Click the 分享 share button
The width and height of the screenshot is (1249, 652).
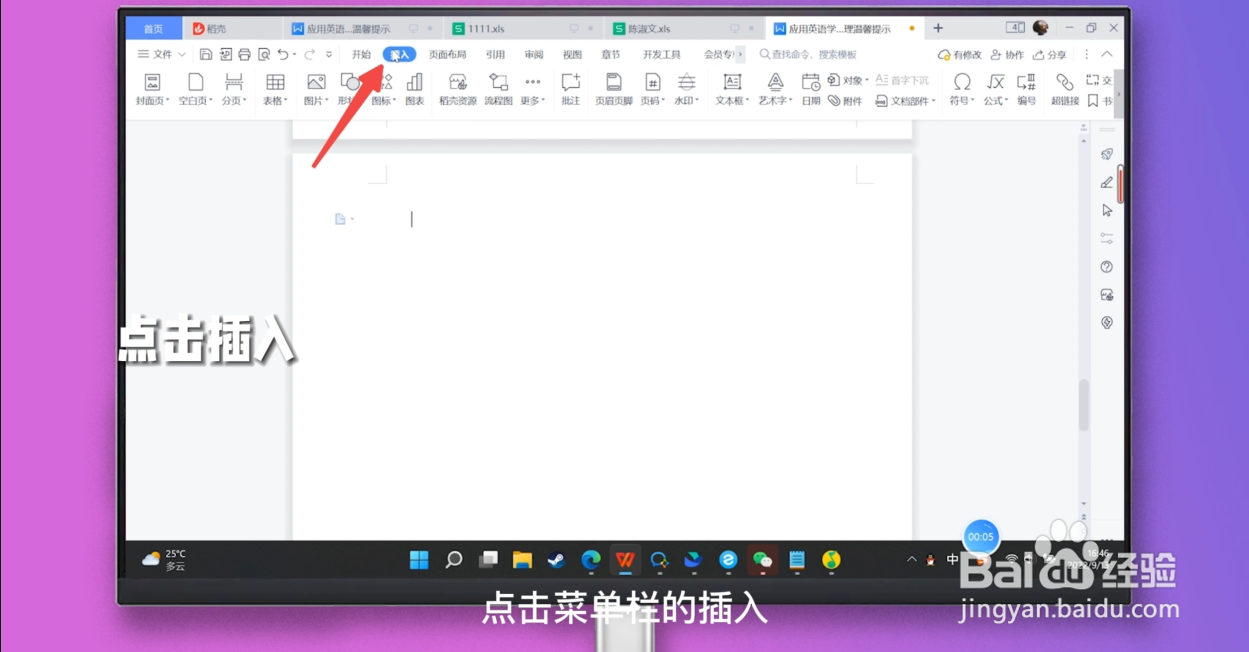click(1052, 54)
